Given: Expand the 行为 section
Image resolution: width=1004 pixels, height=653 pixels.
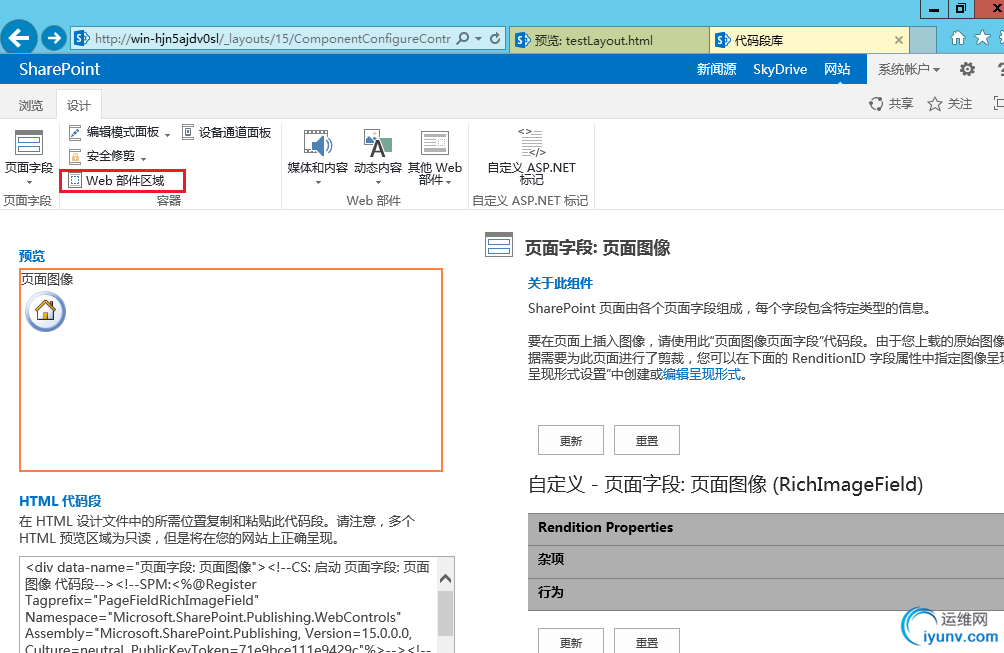Looking at the screenshot, I should pos(766,592).
